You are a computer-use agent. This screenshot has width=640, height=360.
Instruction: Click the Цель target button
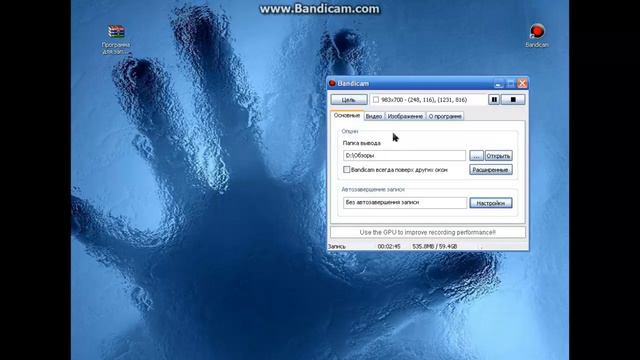[349, 100]
